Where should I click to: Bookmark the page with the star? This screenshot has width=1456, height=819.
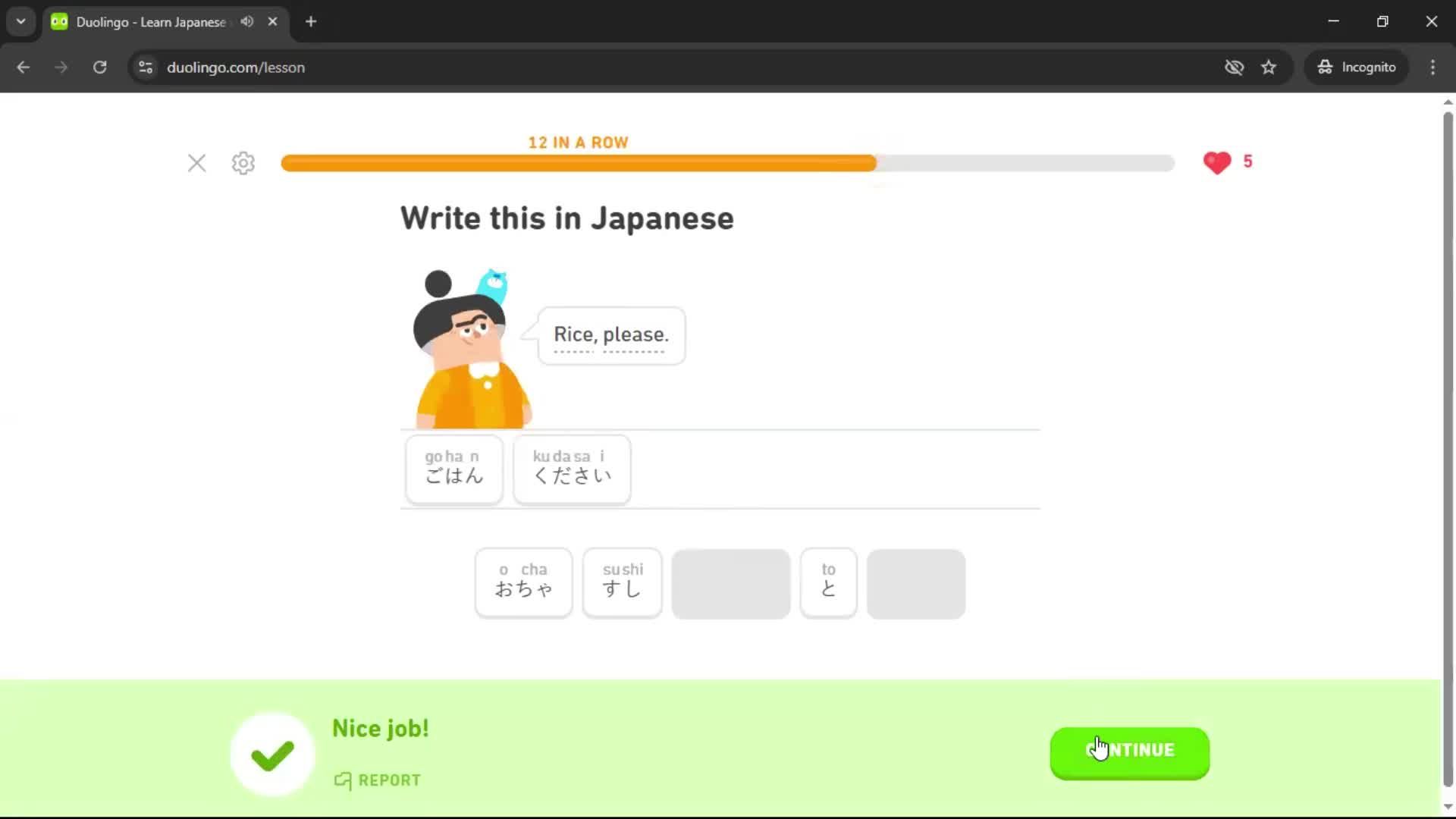[x=1269, y=67]
